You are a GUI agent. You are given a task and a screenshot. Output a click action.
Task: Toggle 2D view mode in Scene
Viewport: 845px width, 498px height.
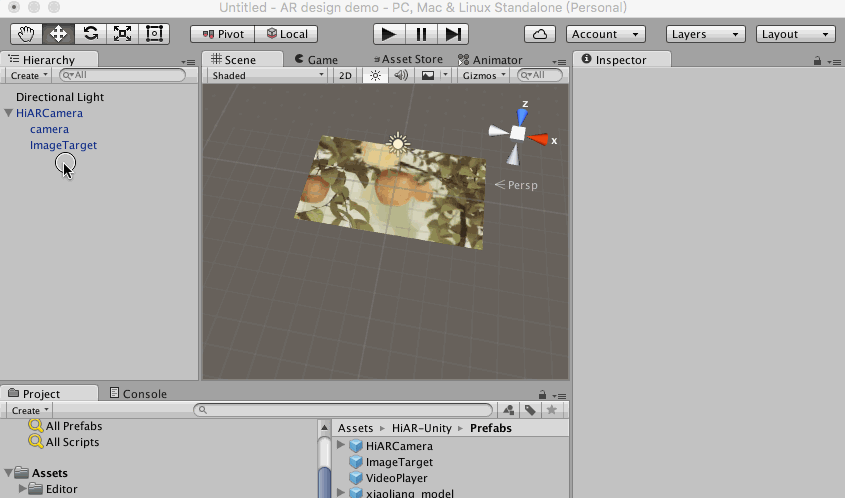(x=345, y=75)
